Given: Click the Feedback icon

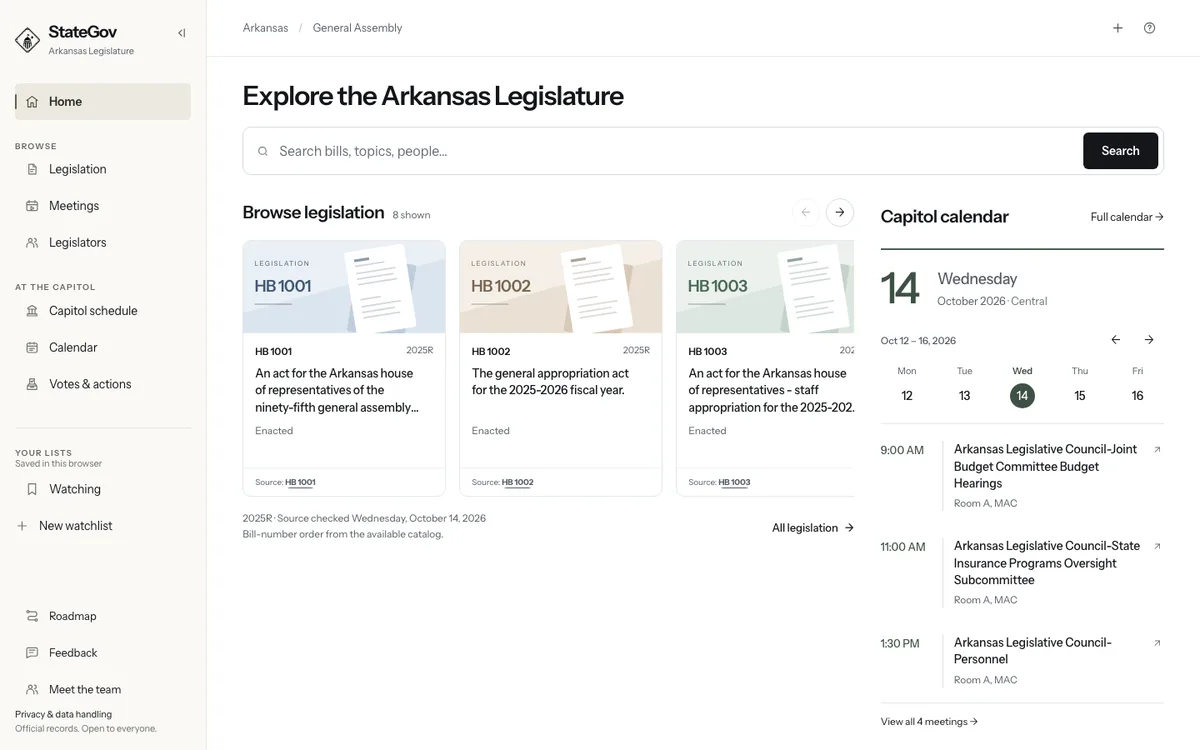Looking at the screenshot, I should 32,653.
